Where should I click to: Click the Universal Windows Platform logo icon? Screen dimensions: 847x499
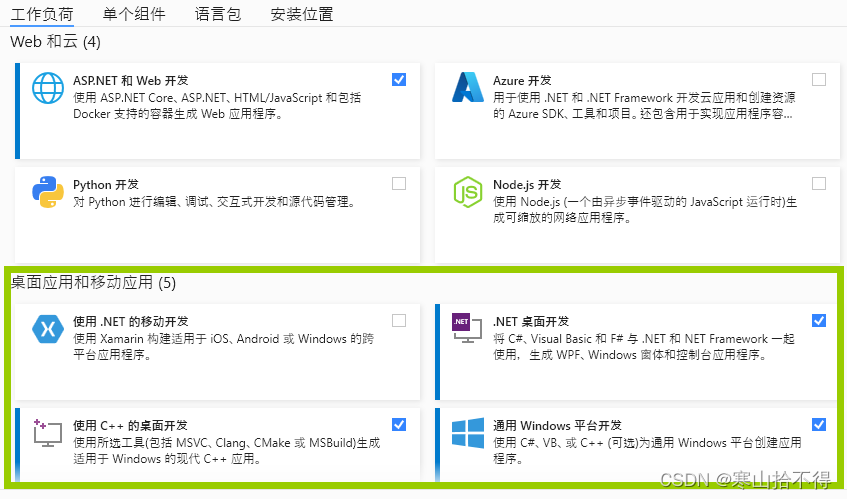(468, 433)
